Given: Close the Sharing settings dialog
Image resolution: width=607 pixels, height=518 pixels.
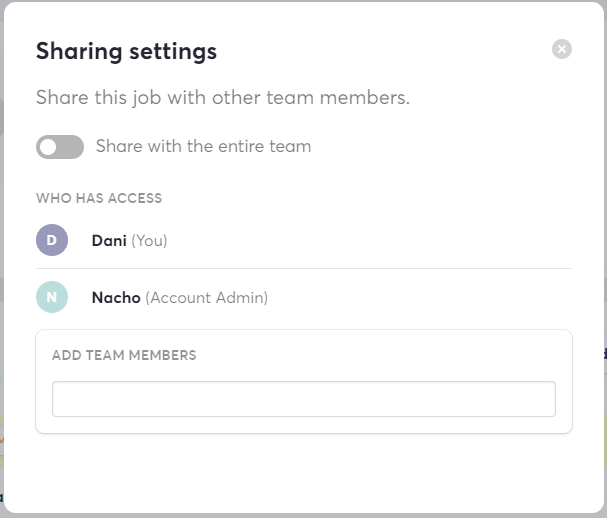Looking at the screenshot, I should pyautogui.click(x=562, y=49).
